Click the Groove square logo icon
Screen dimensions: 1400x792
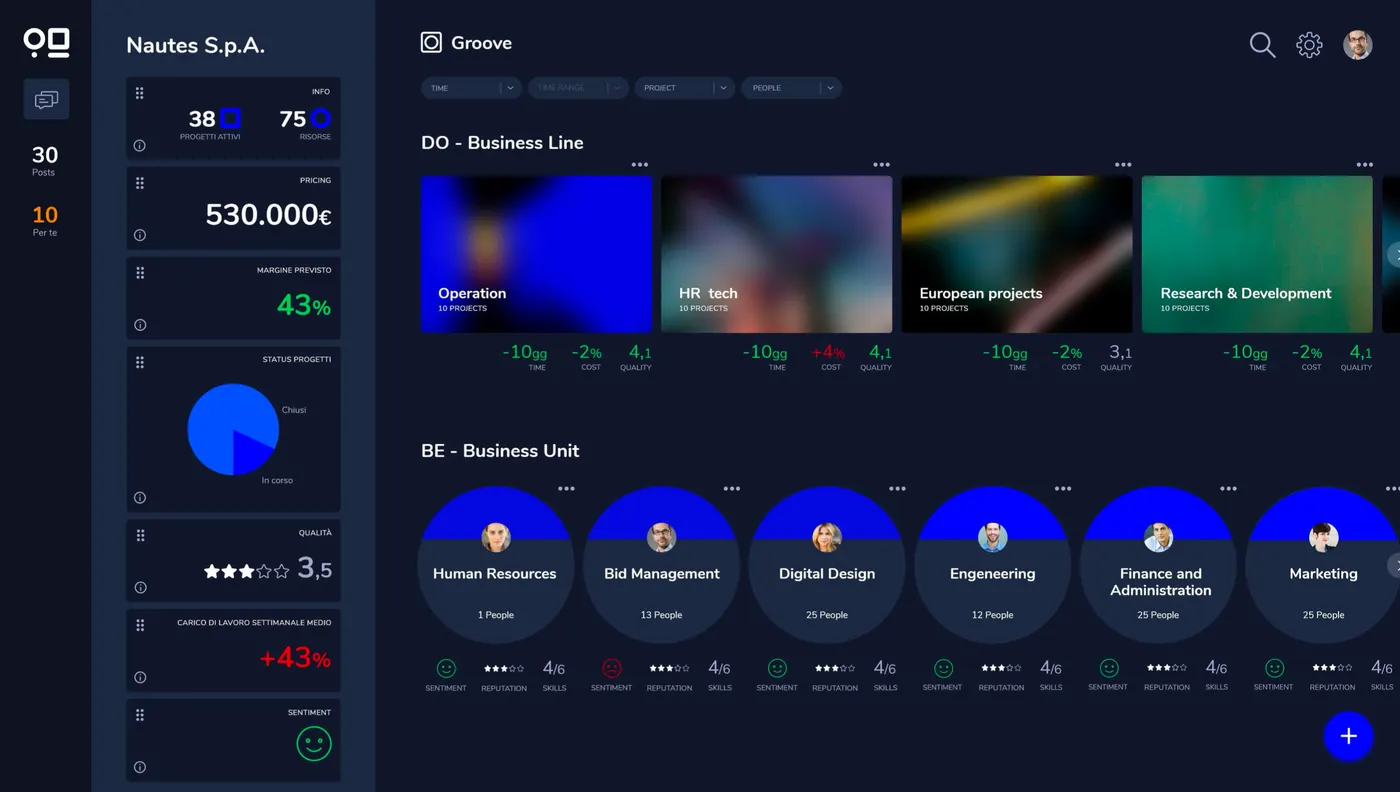click(431, 42)
